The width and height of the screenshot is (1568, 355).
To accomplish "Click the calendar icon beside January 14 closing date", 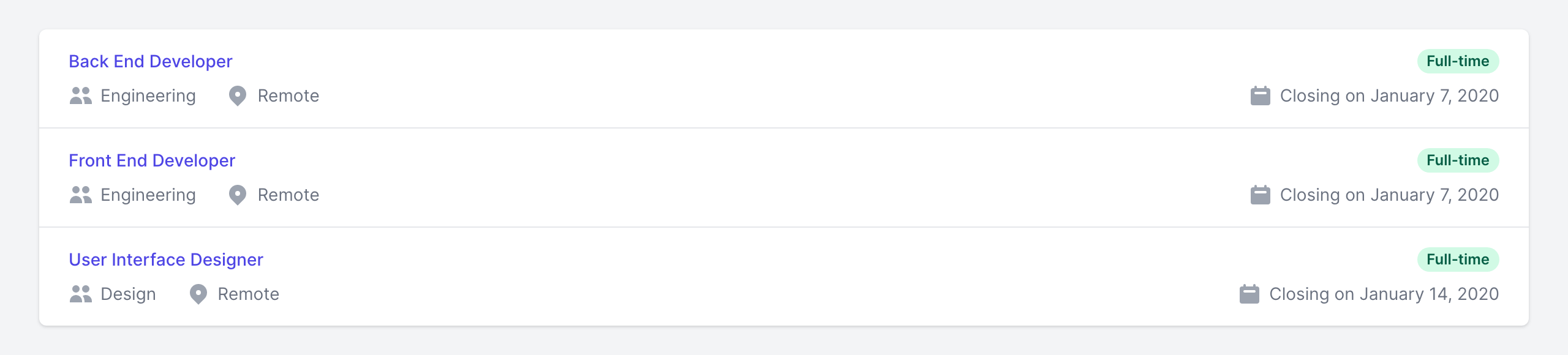I will (1249, 294).
